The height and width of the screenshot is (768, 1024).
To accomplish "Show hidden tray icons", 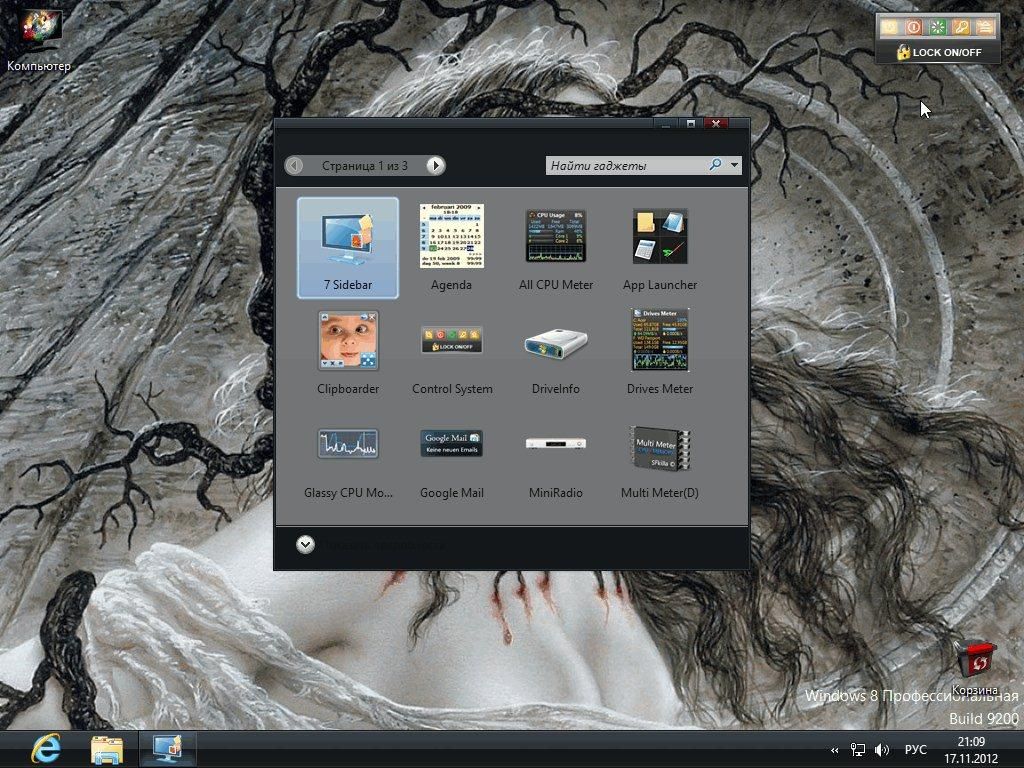I will tap(834, 750).
